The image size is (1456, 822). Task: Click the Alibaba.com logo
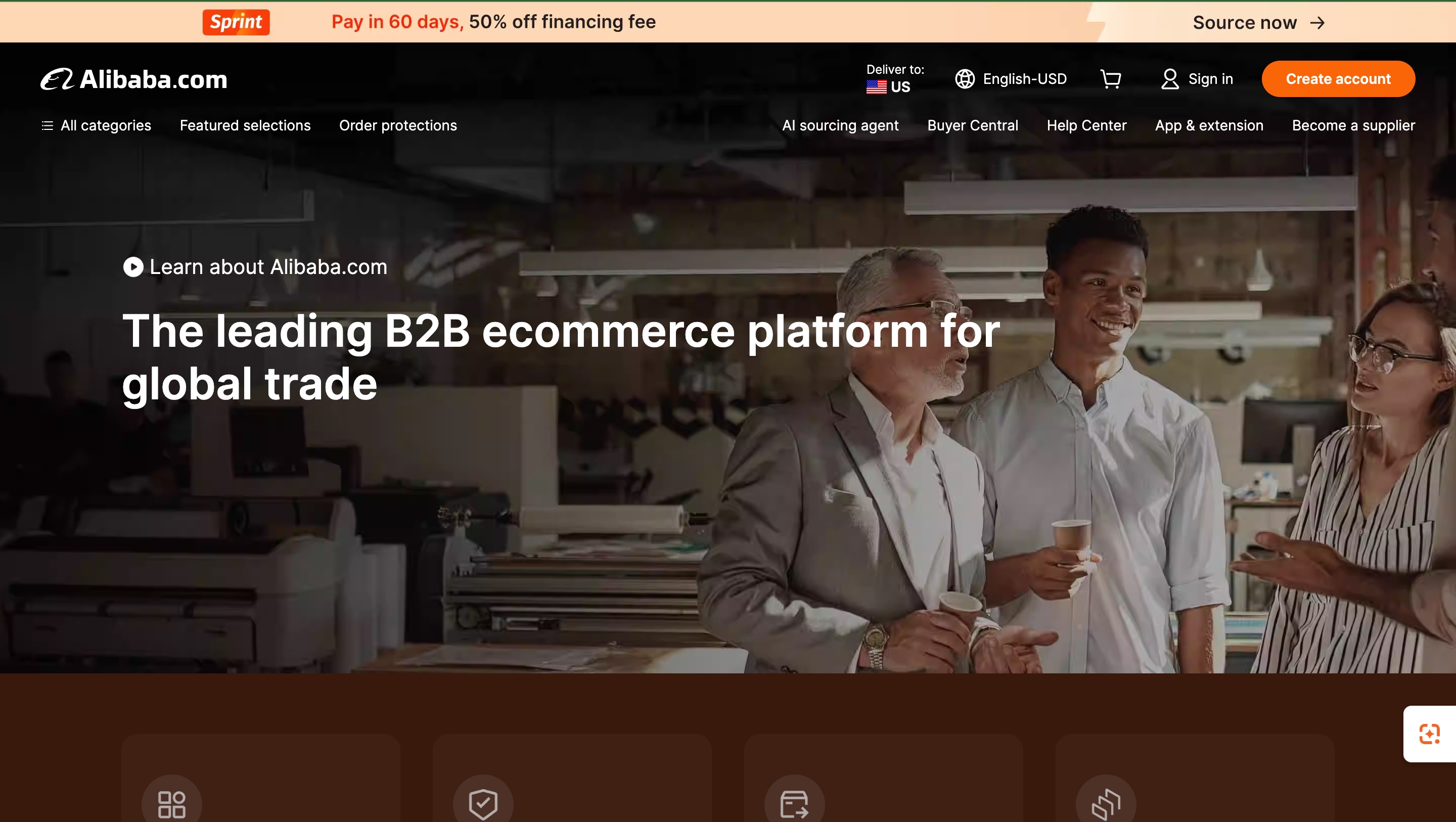134,79
